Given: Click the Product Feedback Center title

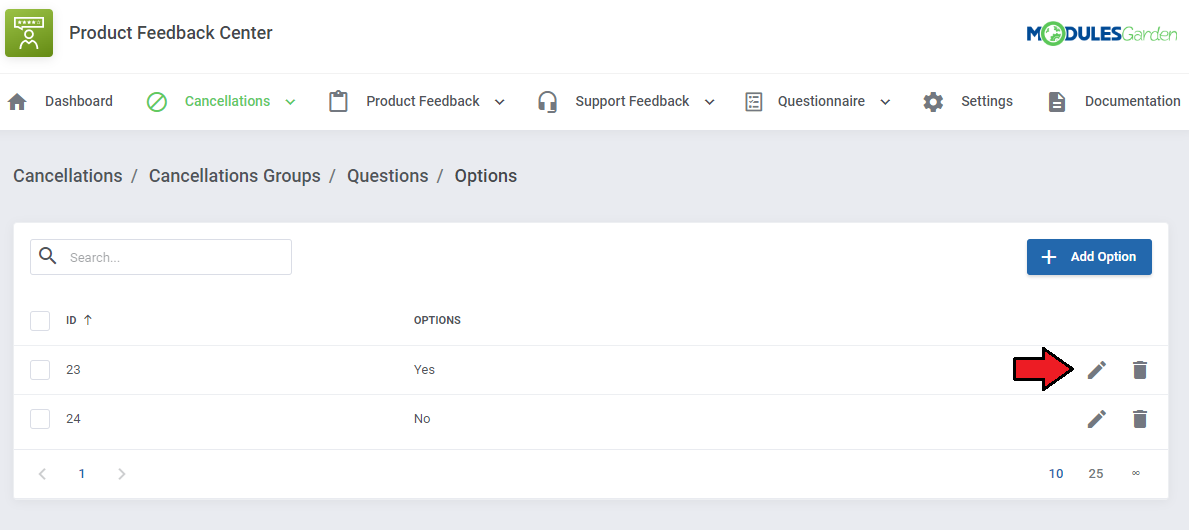Looking at the screenshot, I should coord(171,33).
